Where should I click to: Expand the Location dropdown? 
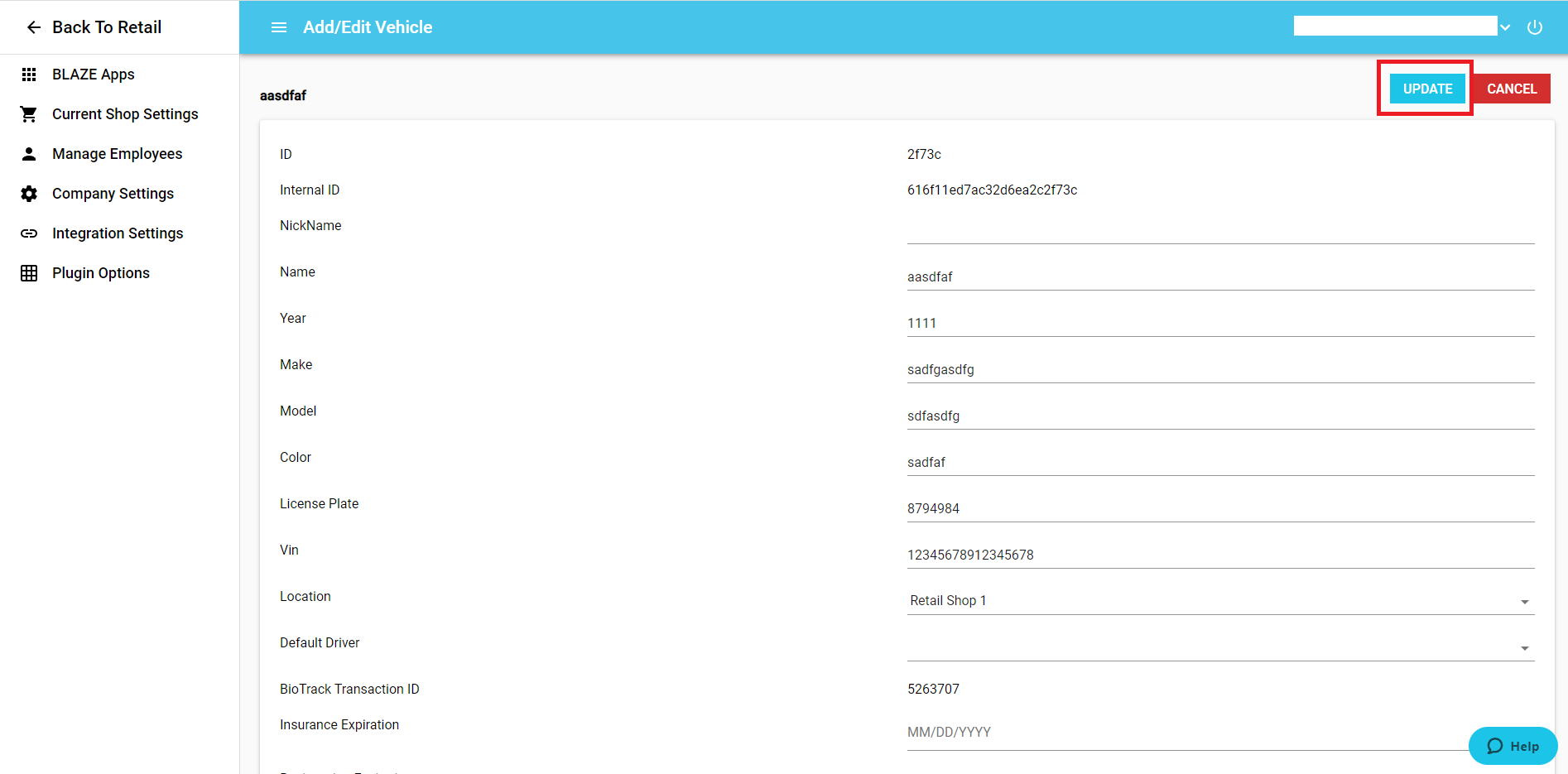(x=1219, y=601)
